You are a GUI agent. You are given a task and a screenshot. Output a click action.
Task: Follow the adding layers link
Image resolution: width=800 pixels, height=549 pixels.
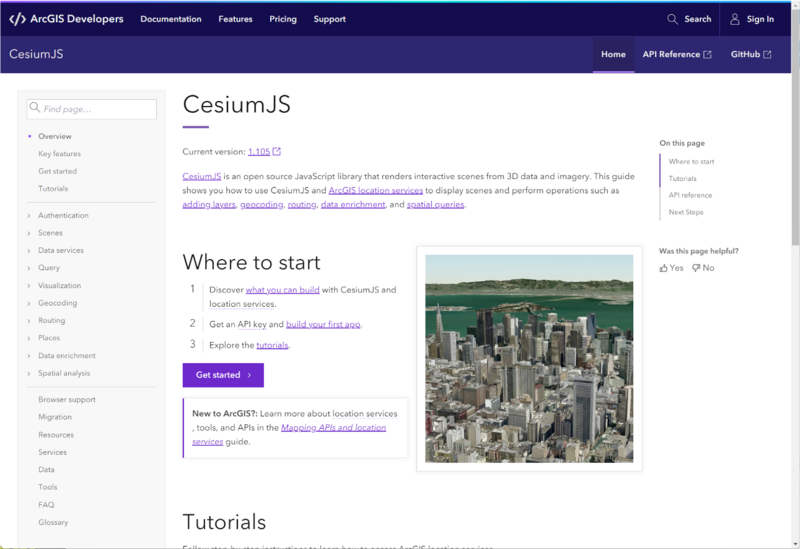(x=209, y=205)
